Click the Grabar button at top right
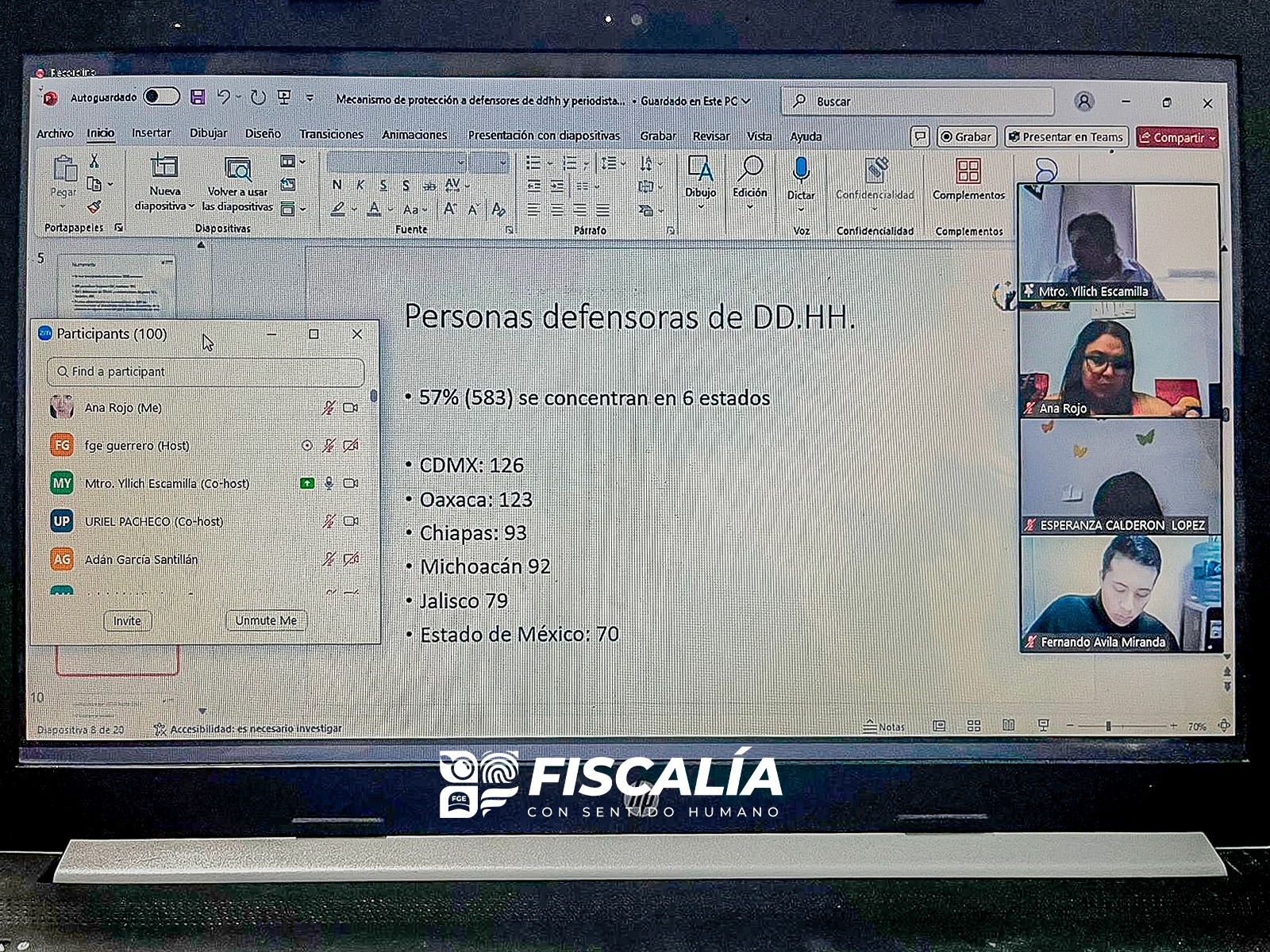Image resolution: width=1270 pixels, height=952 pixels. pos(966,137)
